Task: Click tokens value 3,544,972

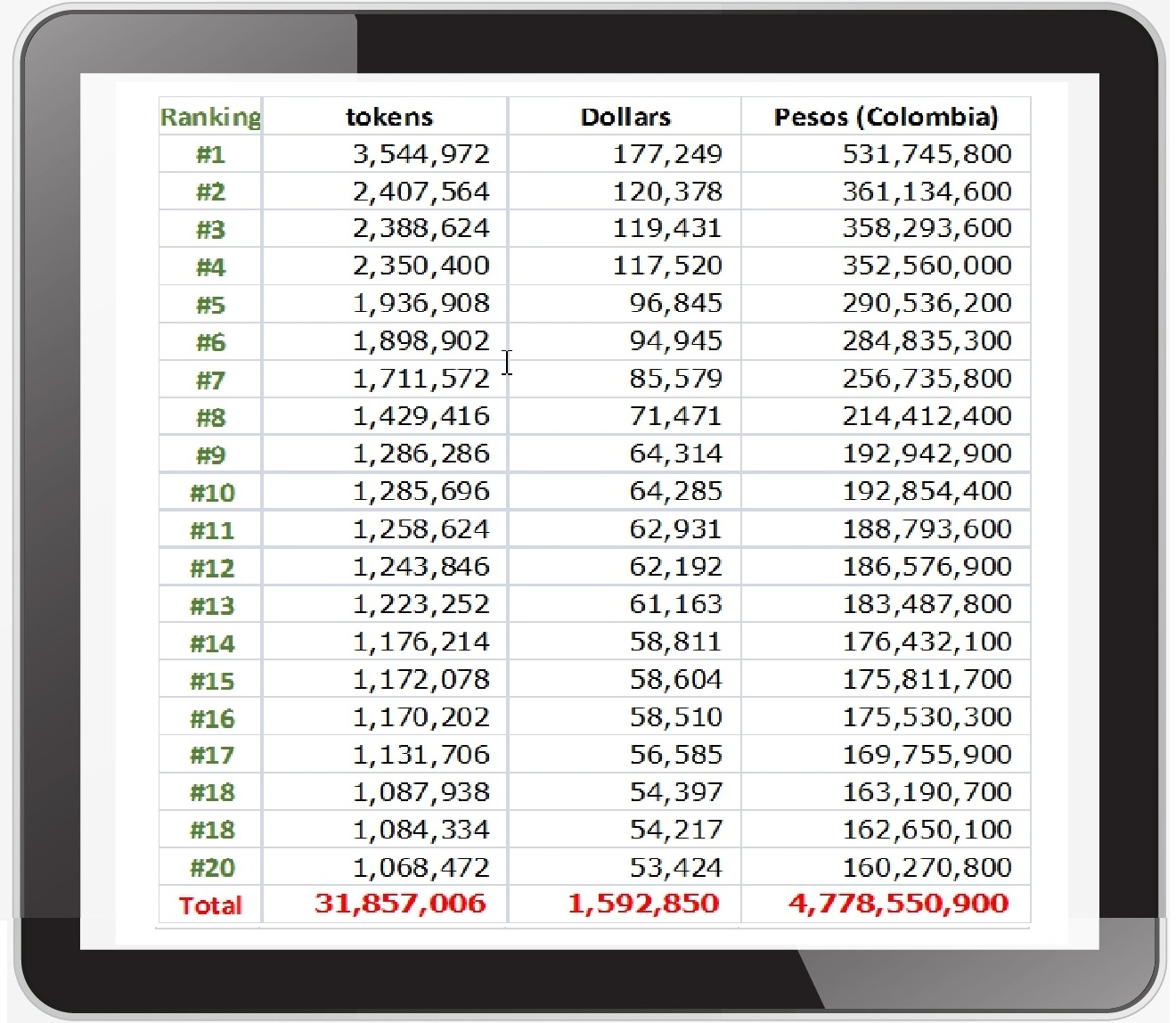Action: (x=421, y=154)
